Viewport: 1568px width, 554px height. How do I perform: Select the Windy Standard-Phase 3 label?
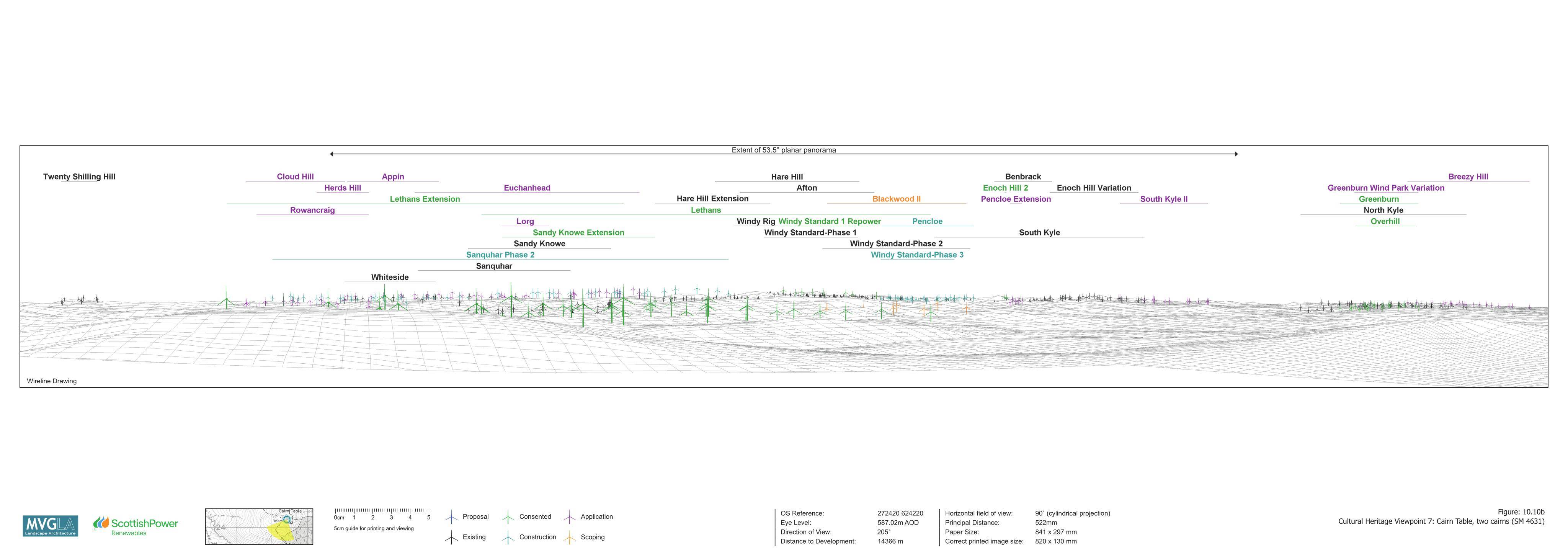[917, 255]
